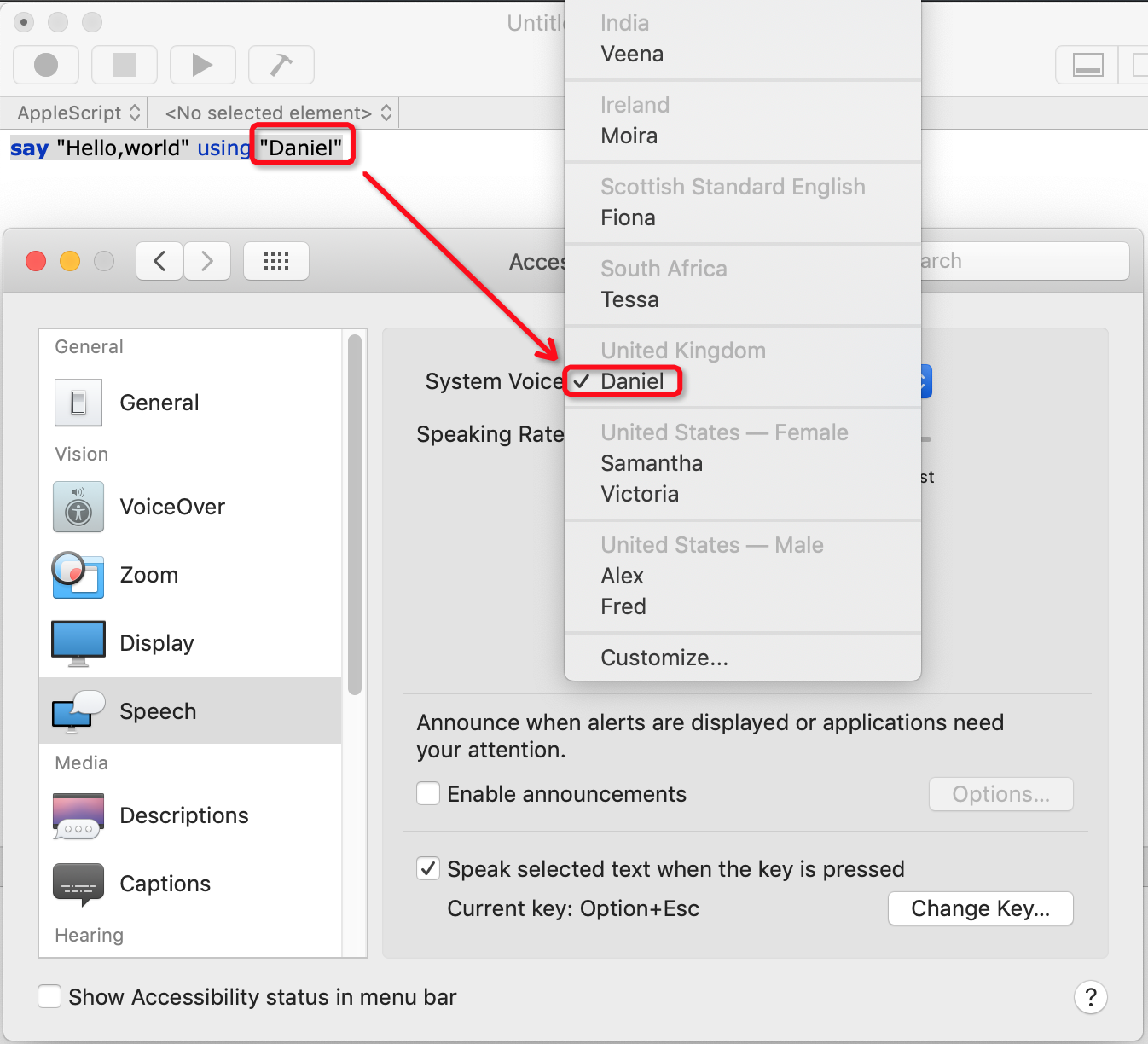
Task: Click the using keyword in the script
Action: (x=223, y=148)
